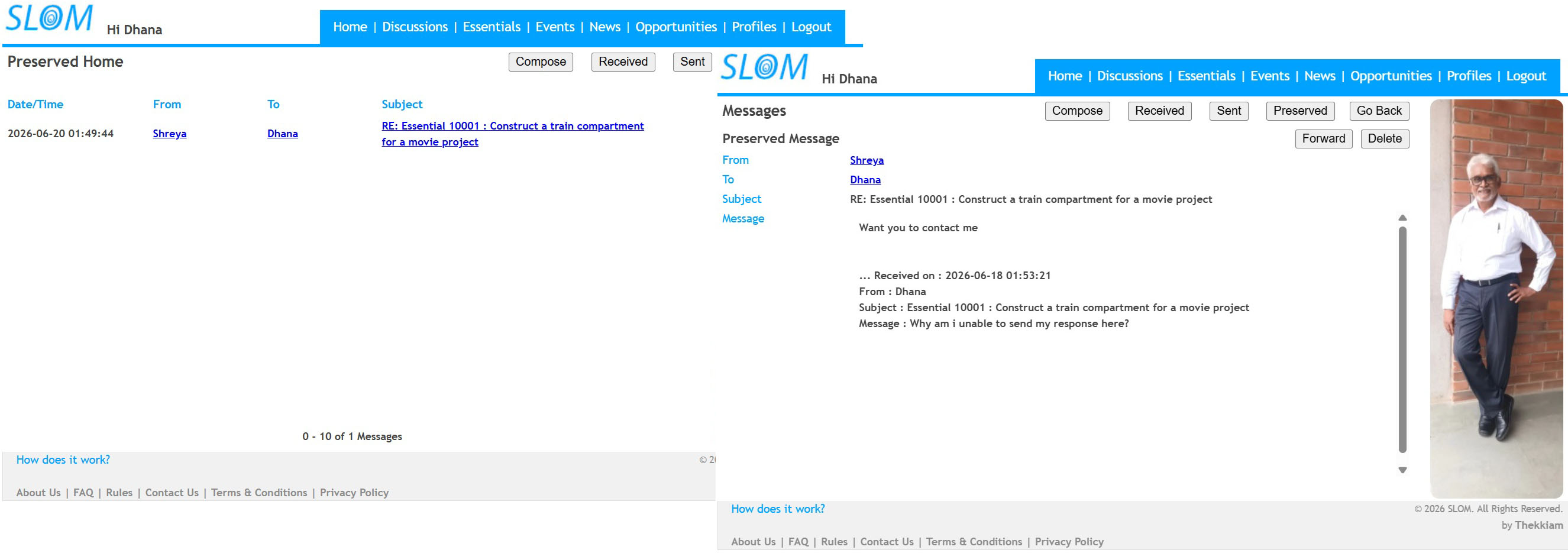Open Contact Us in Preserved Home footer
The width and height of the screenshot is (1568, 553).
tap(172, 493)
